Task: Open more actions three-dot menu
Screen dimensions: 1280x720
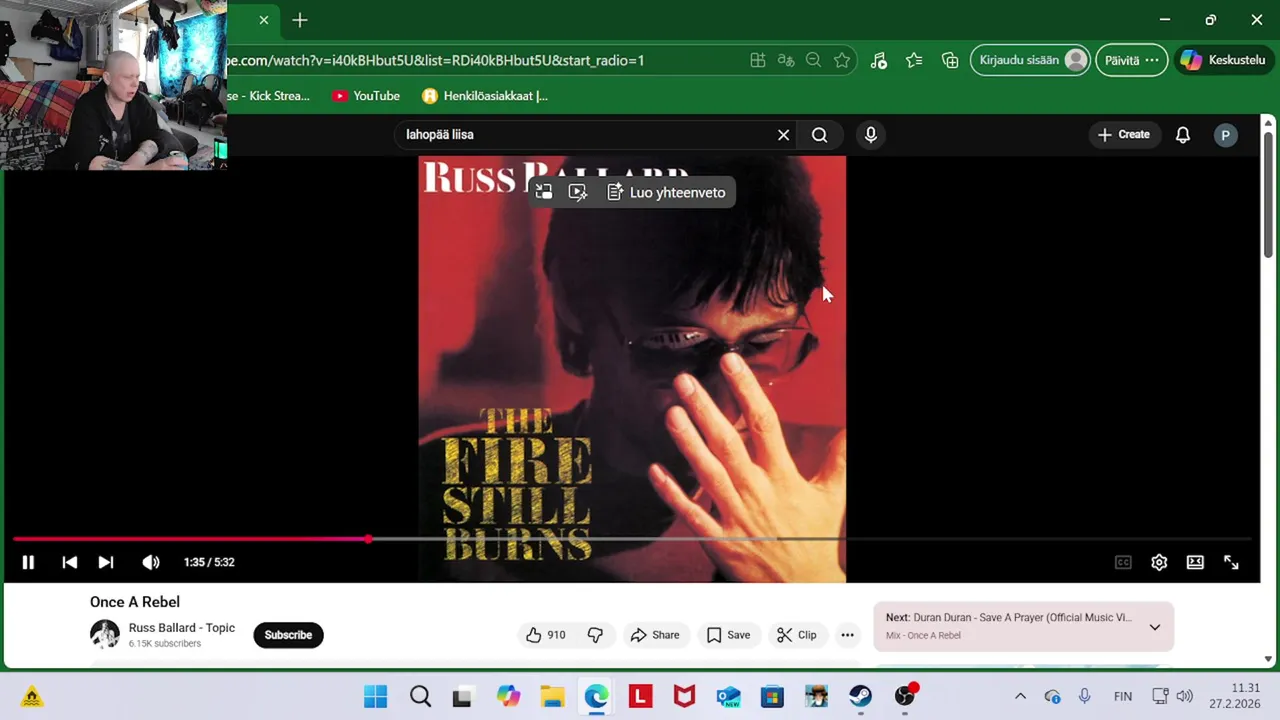Action: 847,635
